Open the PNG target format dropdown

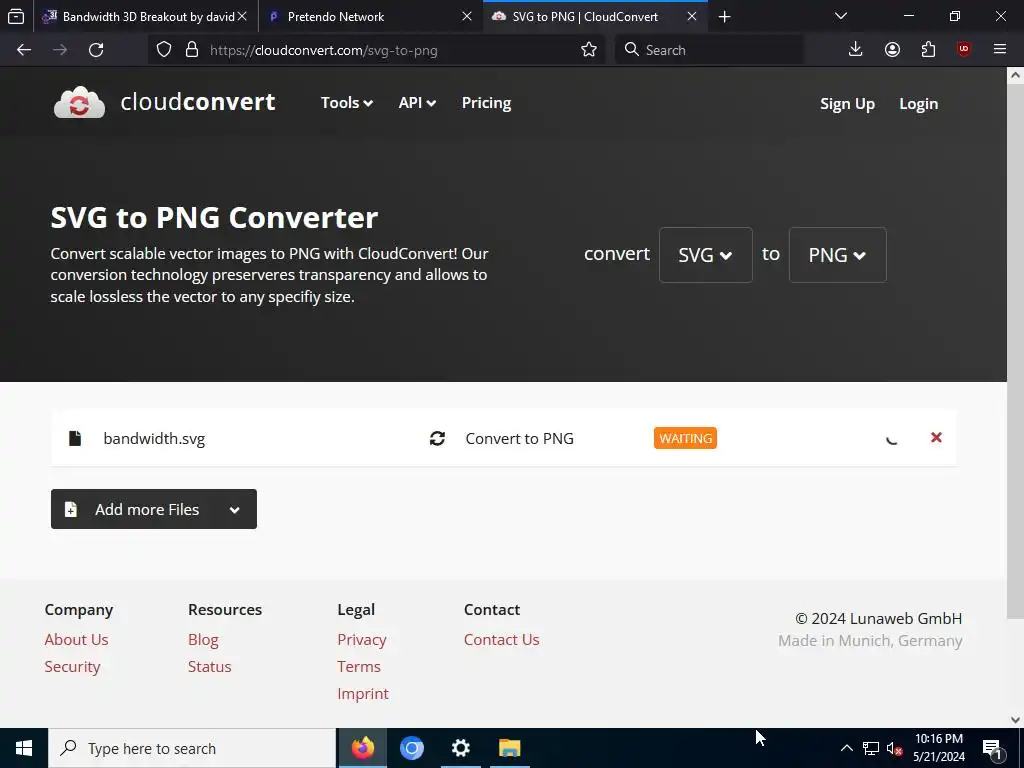click(x=837, y=255)
